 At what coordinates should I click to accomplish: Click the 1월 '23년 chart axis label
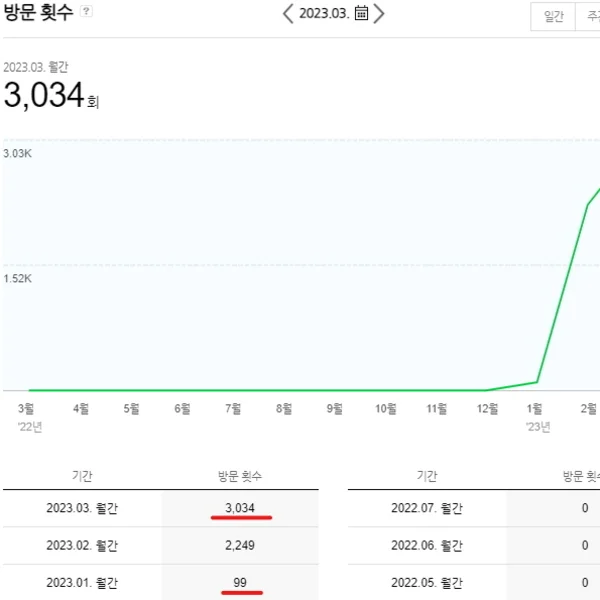[x=536, y=409]
